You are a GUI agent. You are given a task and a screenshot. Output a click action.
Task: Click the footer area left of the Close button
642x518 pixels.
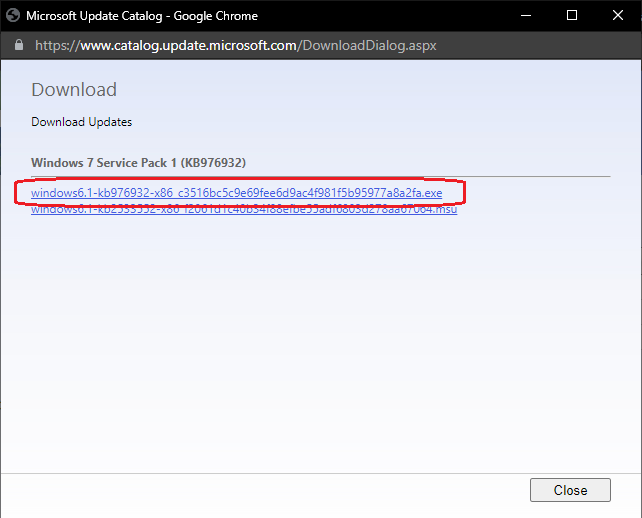260,491
